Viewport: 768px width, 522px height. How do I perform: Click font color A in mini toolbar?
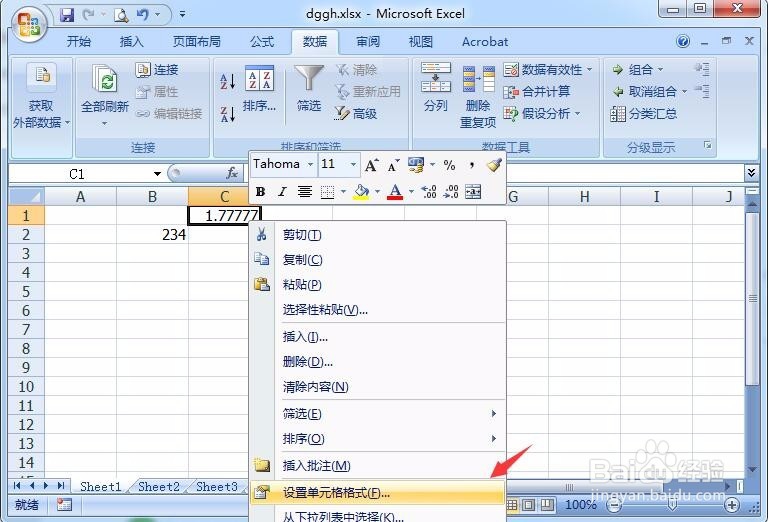click(x=395, y=191)
